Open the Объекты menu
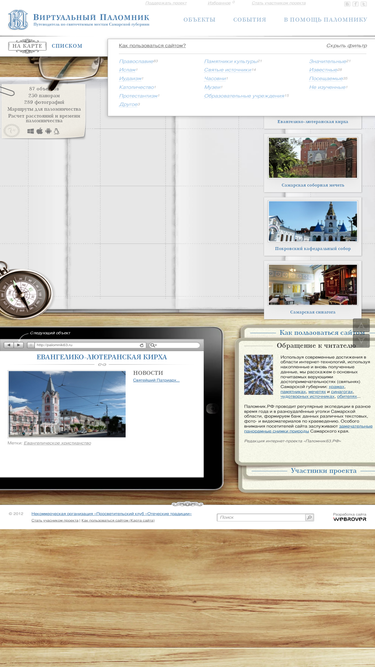Image resolution: width=375 pixels, height=667 pixels. tap(199, 20)
